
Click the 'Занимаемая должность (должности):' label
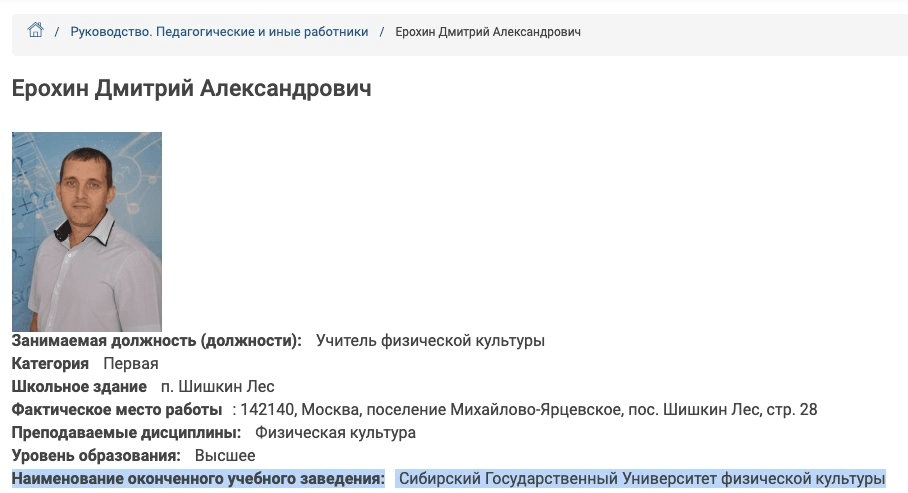(x=157, y=341)
